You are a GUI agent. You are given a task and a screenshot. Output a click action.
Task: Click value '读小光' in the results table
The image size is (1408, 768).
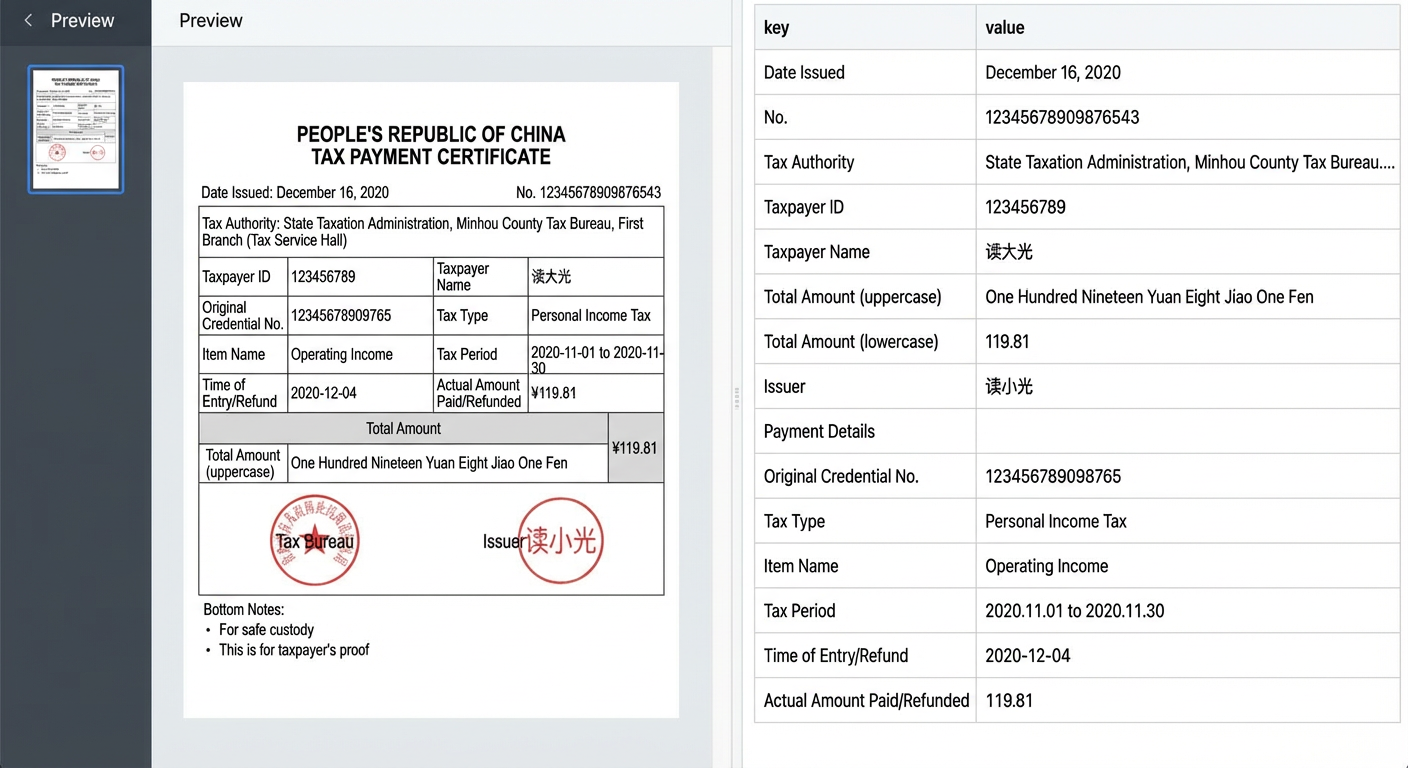(x=1188, y=387)
